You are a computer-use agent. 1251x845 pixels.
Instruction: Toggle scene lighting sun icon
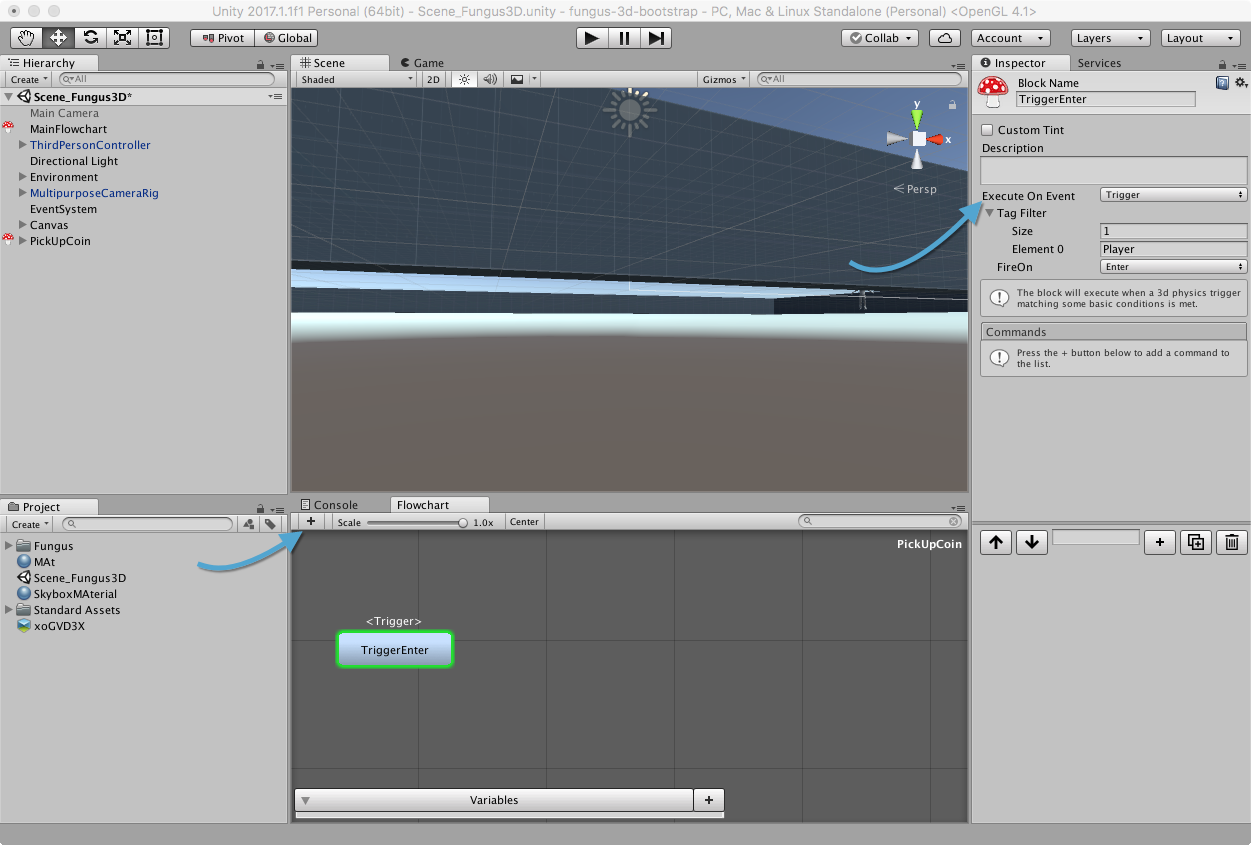(463, 79)
